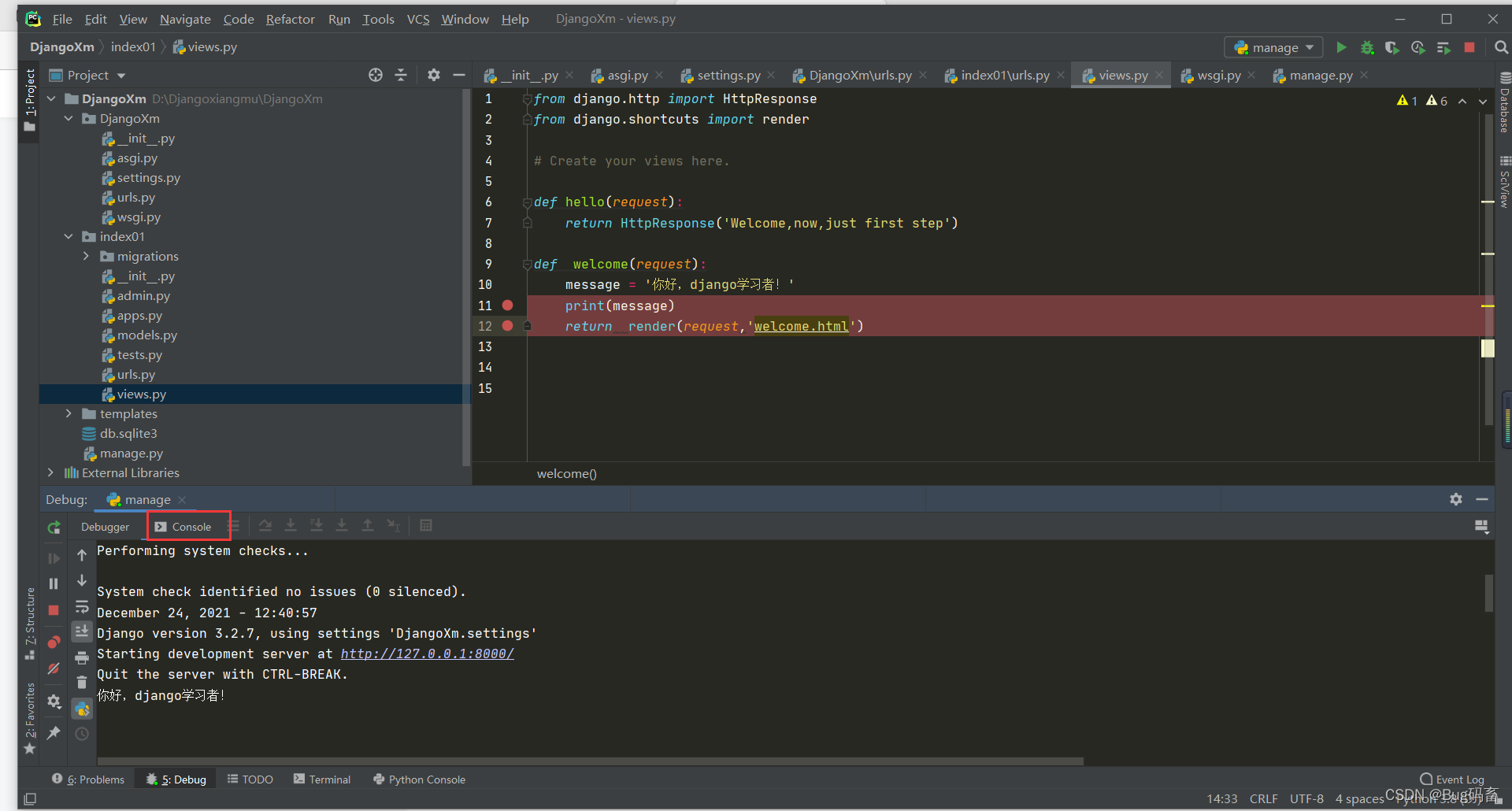Switch to index01\urls.py editor tab
The image size is (1512, 811).
[1005, 76]
